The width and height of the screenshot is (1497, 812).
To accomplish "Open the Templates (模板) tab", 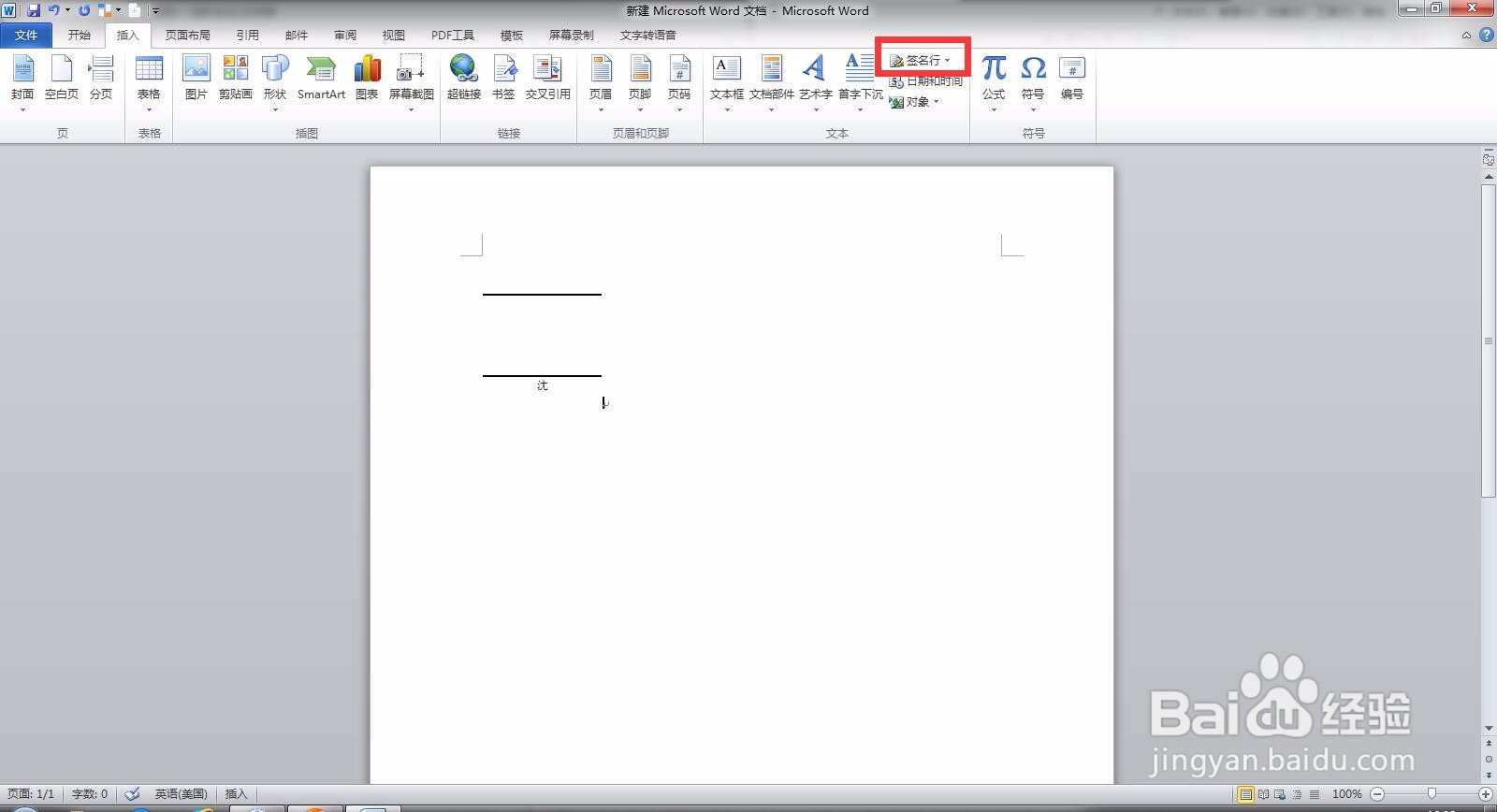I will (x=512, y=35).
